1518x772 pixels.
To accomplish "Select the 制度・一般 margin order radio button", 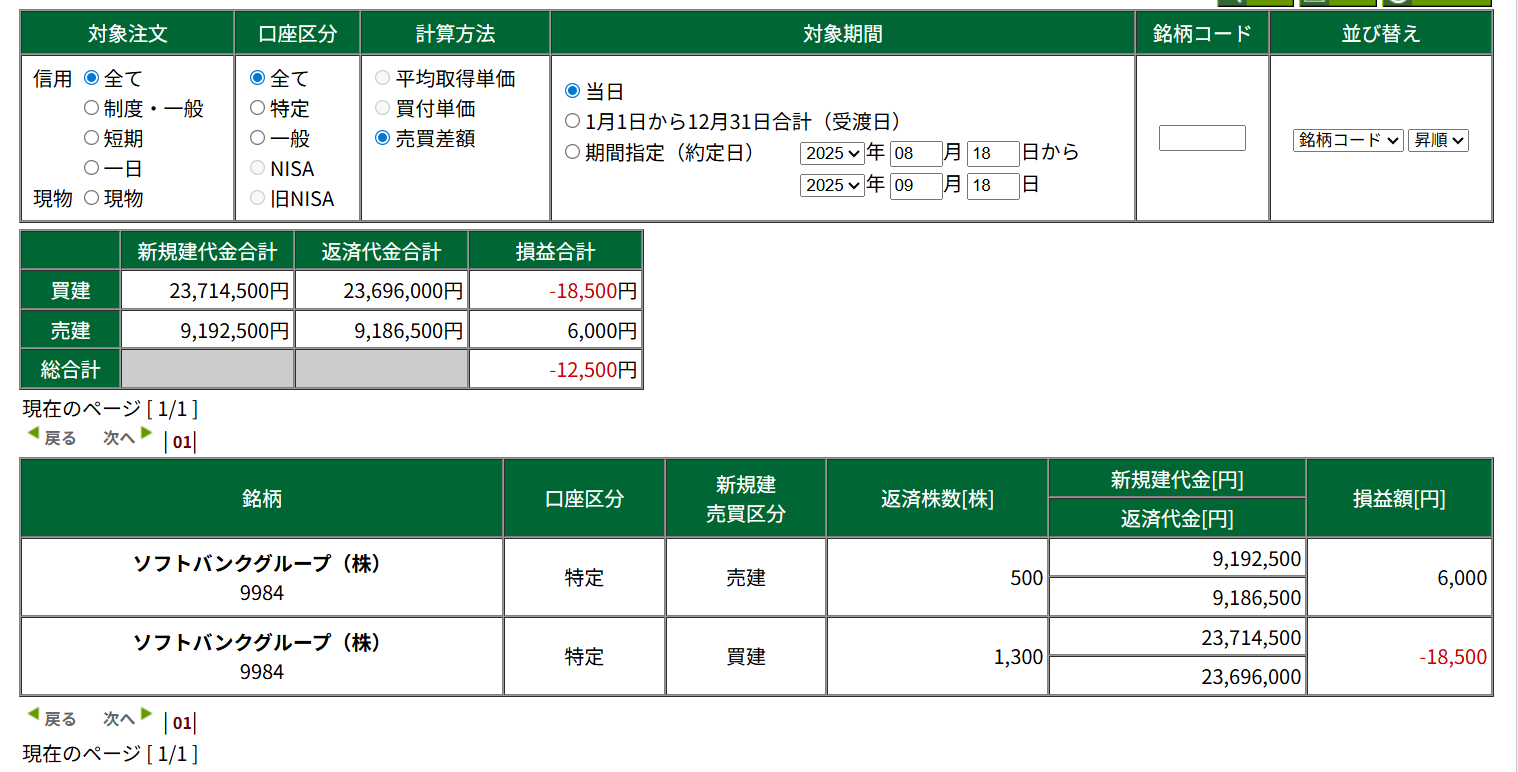I will [x=92, y=108].
